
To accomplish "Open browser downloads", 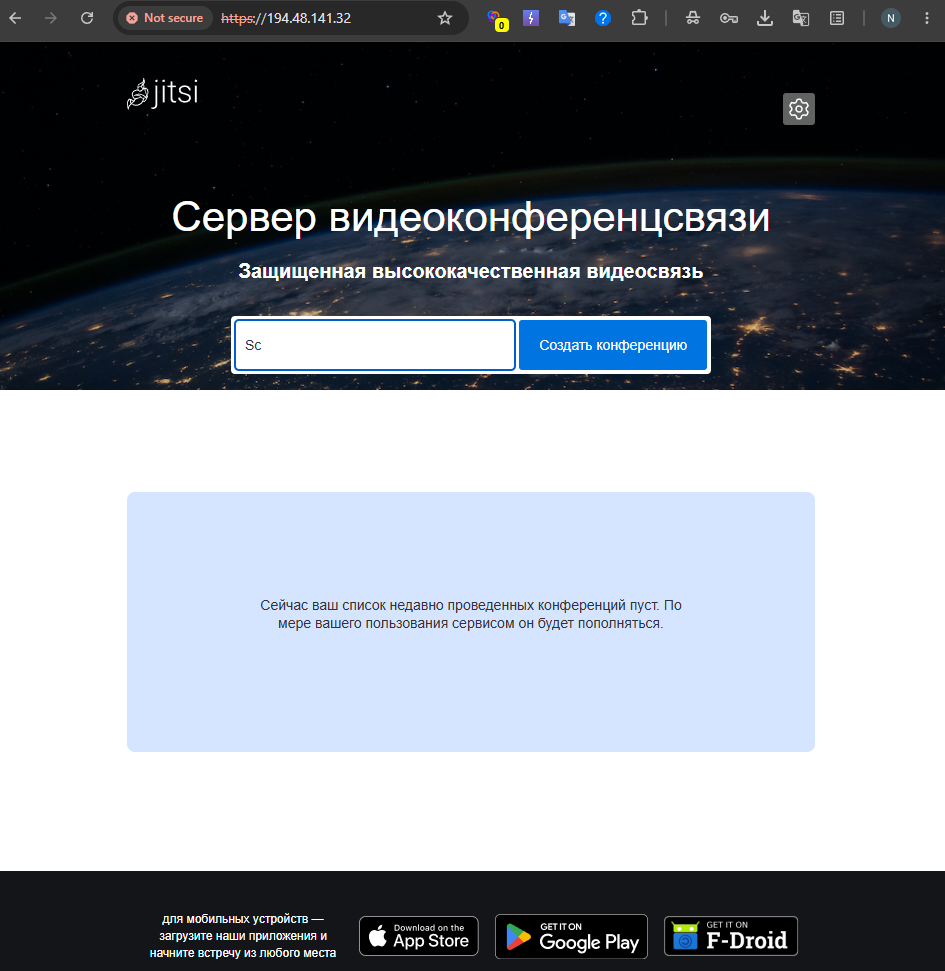I will [765, 18].
